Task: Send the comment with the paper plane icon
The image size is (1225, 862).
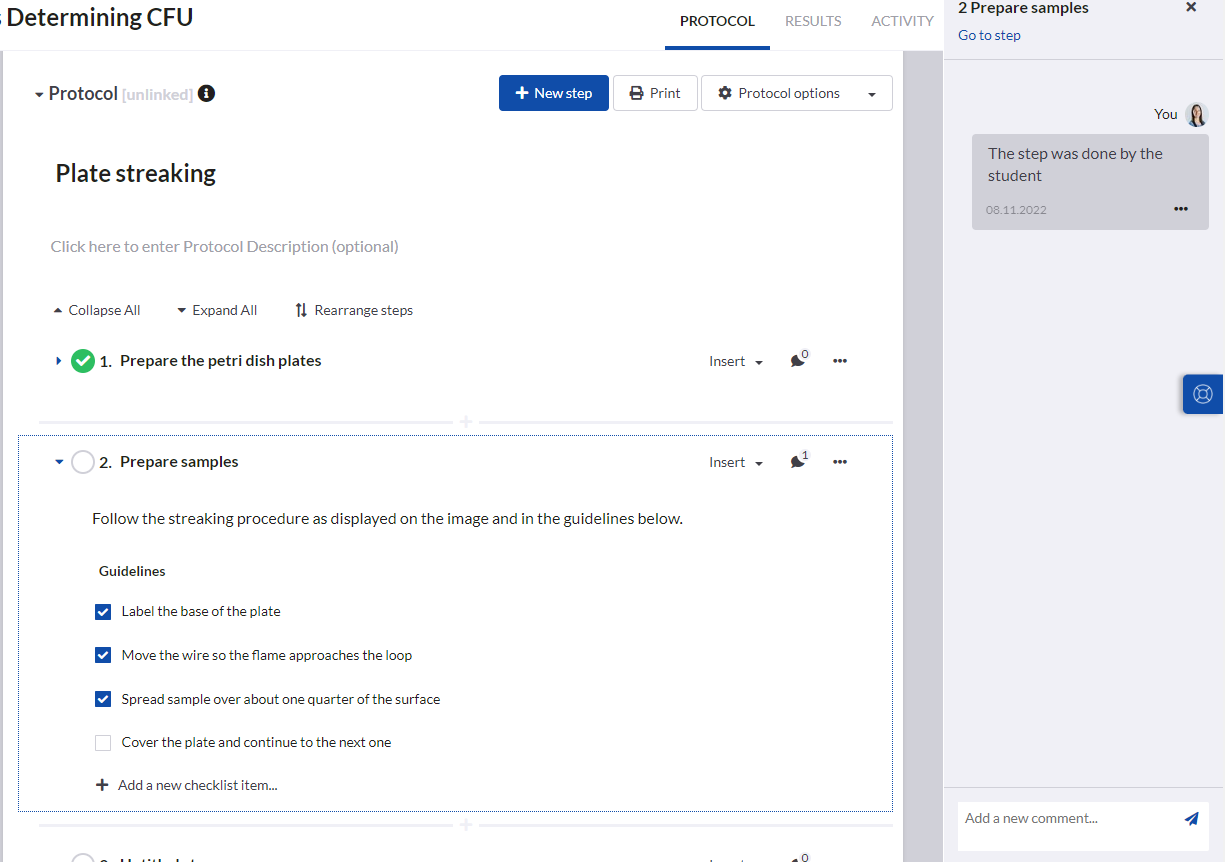Action: 1192,818
